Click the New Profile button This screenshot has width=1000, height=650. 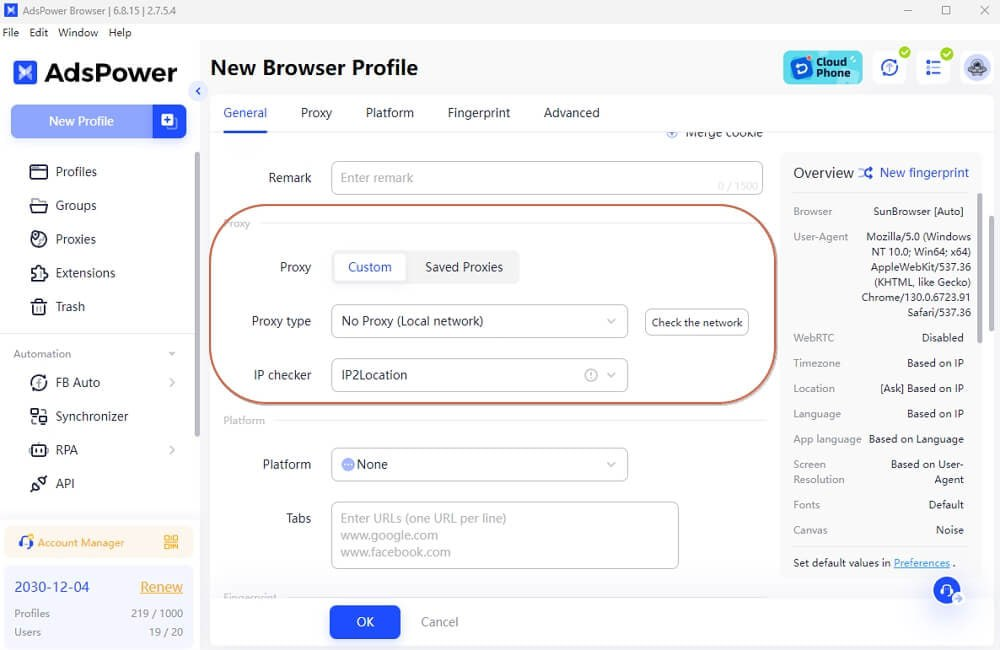82,121
